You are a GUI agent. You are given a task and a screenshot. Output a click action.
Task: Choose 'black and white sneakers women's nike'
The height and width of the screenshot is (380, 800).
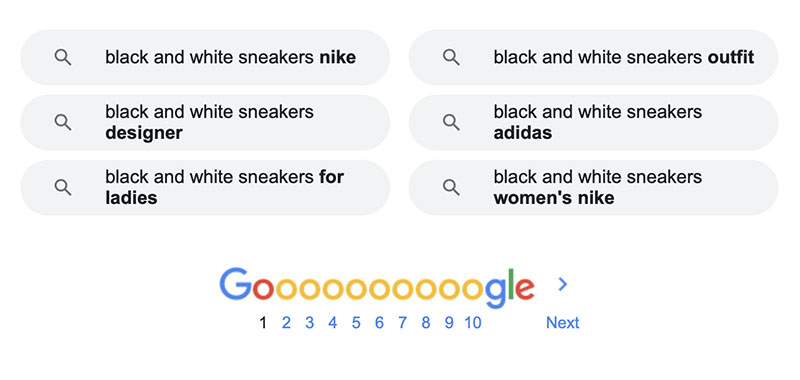pyautogui.click(x=593, y=187)
